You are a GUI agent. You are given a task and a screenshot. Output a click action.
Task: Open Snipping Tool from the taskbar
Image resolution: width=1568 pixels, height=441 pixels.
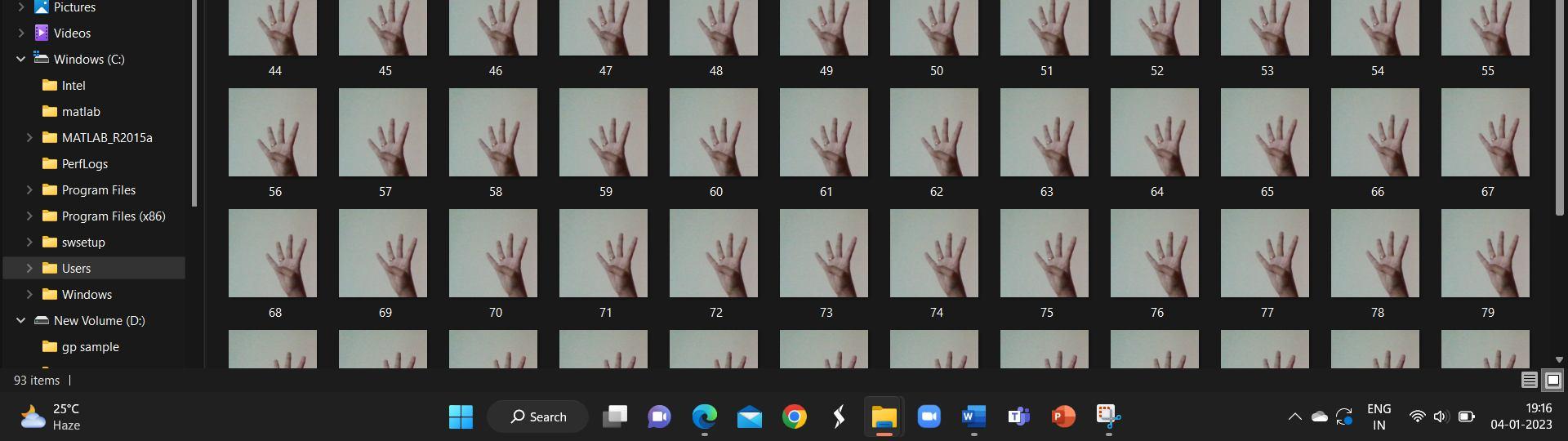point(1108,416)
